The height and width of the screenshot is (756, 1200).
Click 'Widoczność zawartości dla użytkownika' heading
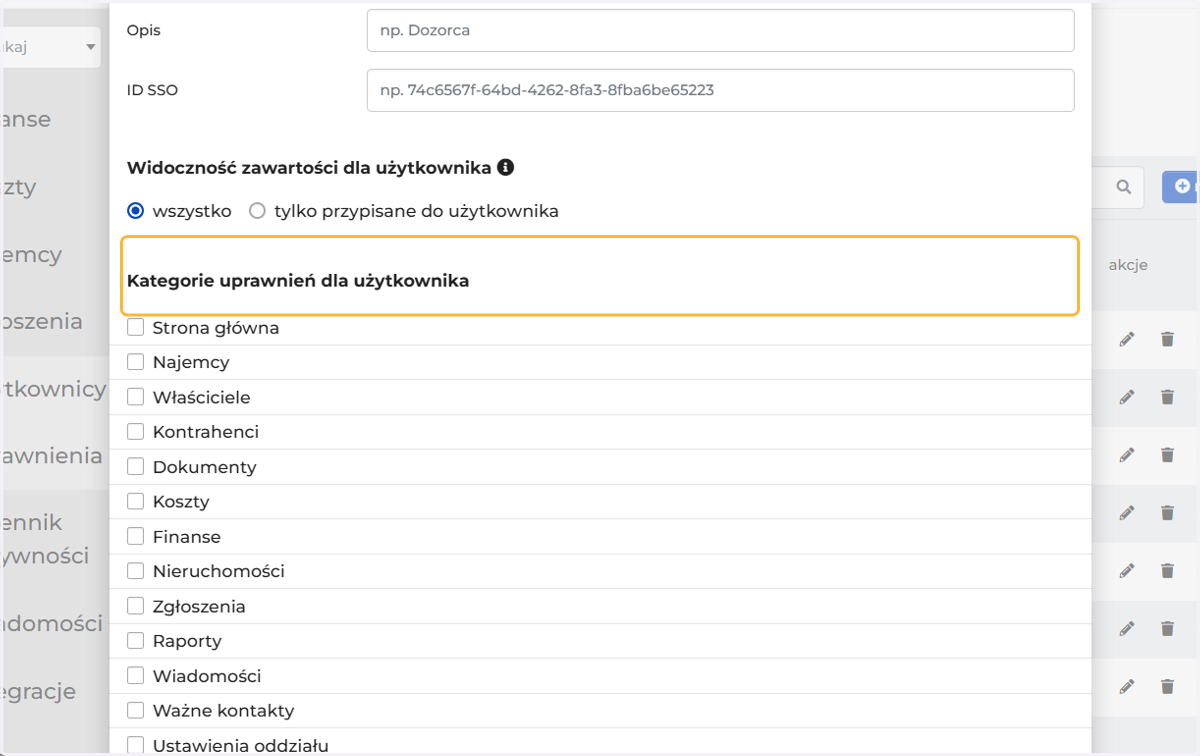pos(309,168)
